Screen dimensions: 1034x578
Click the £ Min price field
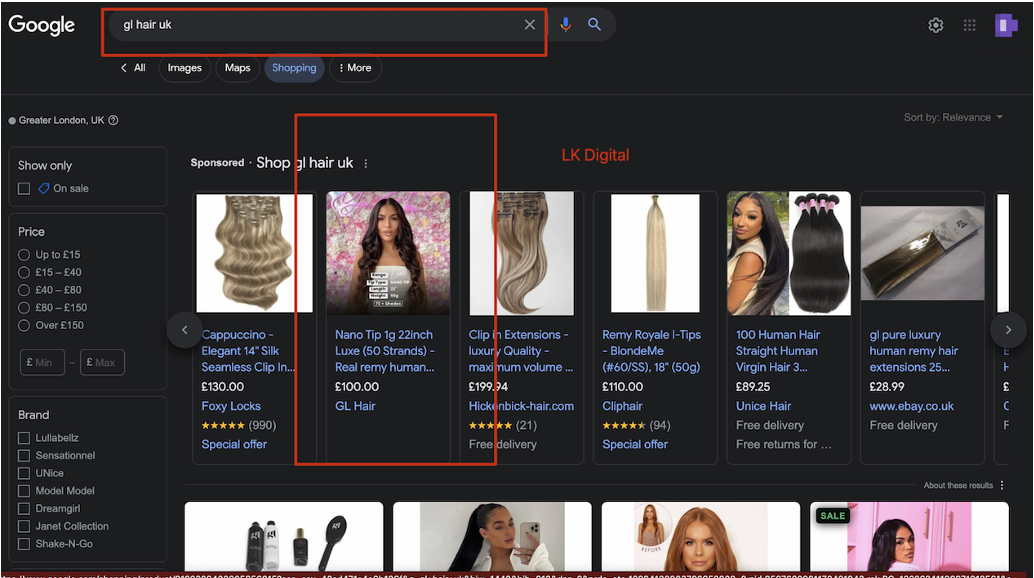pos(42,362)
